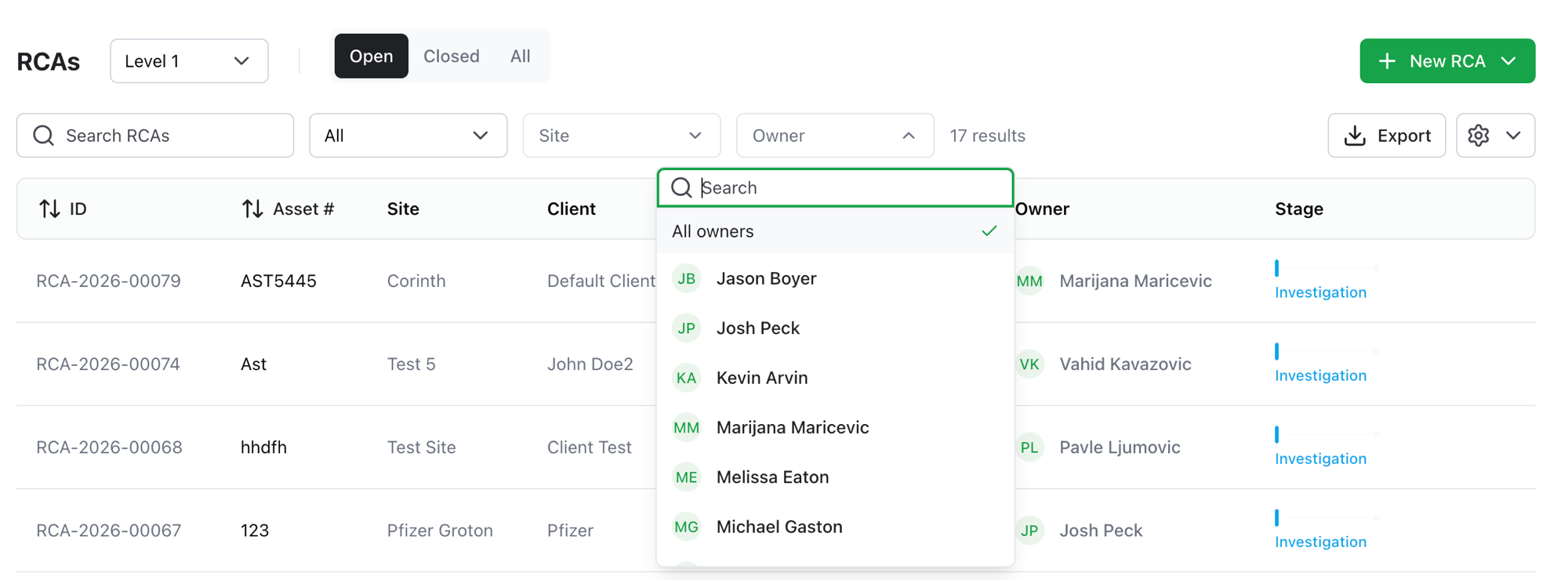Choose Michael Gaston in the owner list

836,527
